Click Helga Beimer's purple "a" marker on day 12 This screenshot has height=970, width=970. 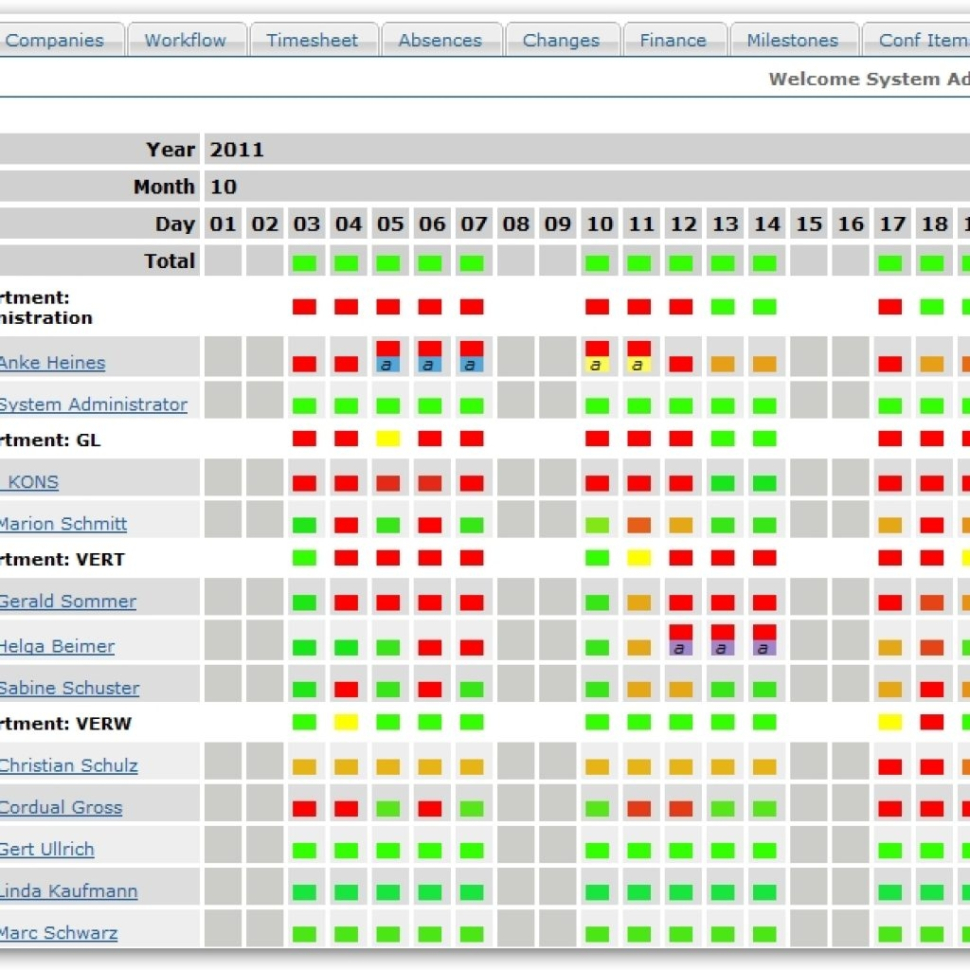[x=682, y=650]
